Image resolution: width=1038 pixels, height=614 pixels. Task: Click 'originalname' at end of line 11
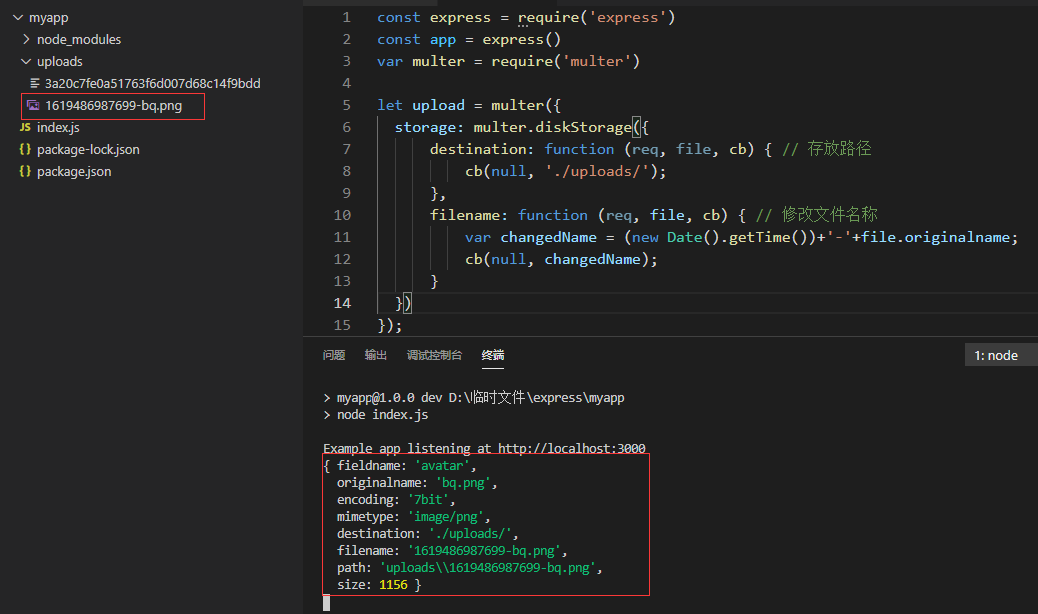(x=957, y=238)
